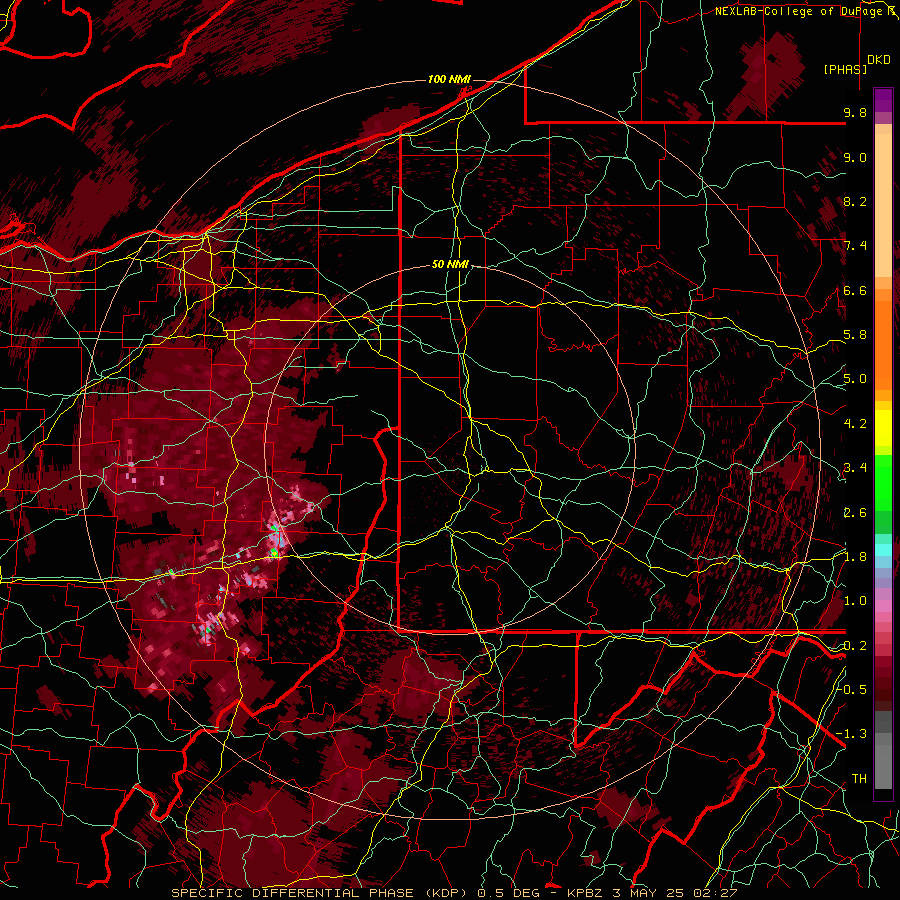Image resolution: width=900 pixels, height=900 pixels.
Task: Select the 1.0 scale value
Action: tap(855, 601)
